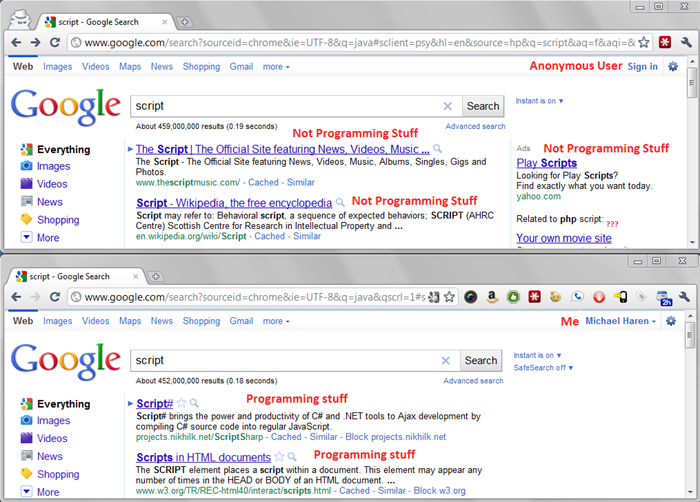The height and width of the screenshot is (502, 700).
Task: Go back in the top Chrome window
Action: 17,42
